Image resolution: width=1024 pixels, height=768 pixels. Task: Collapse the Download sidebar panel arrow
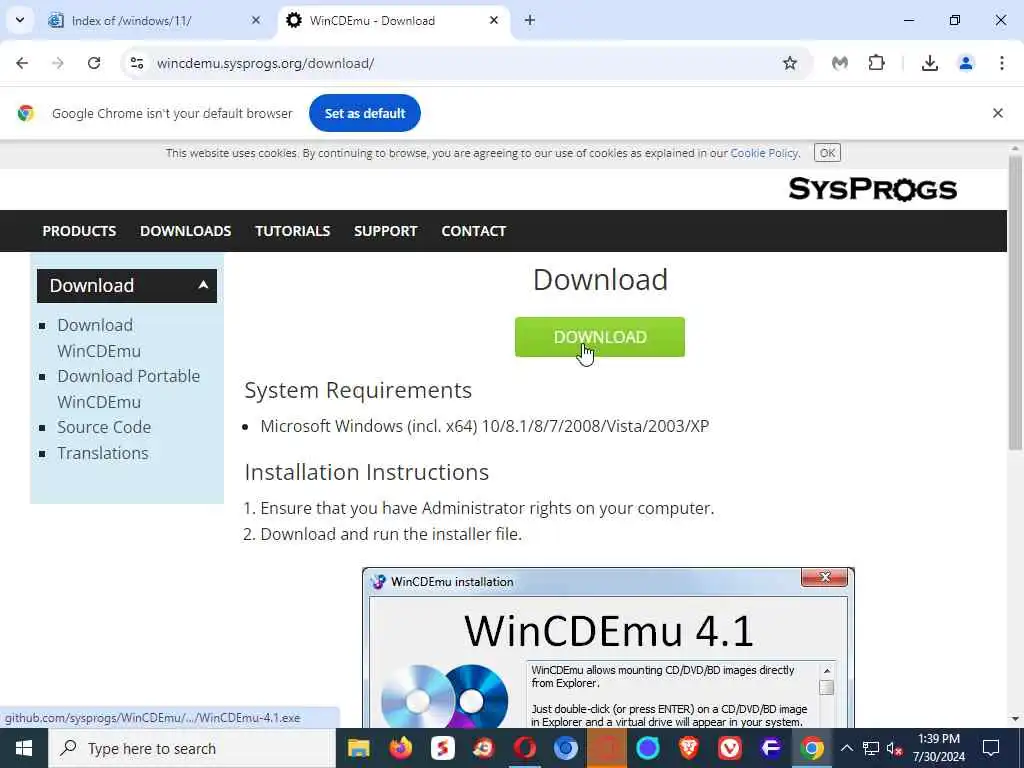click(203, 285)
